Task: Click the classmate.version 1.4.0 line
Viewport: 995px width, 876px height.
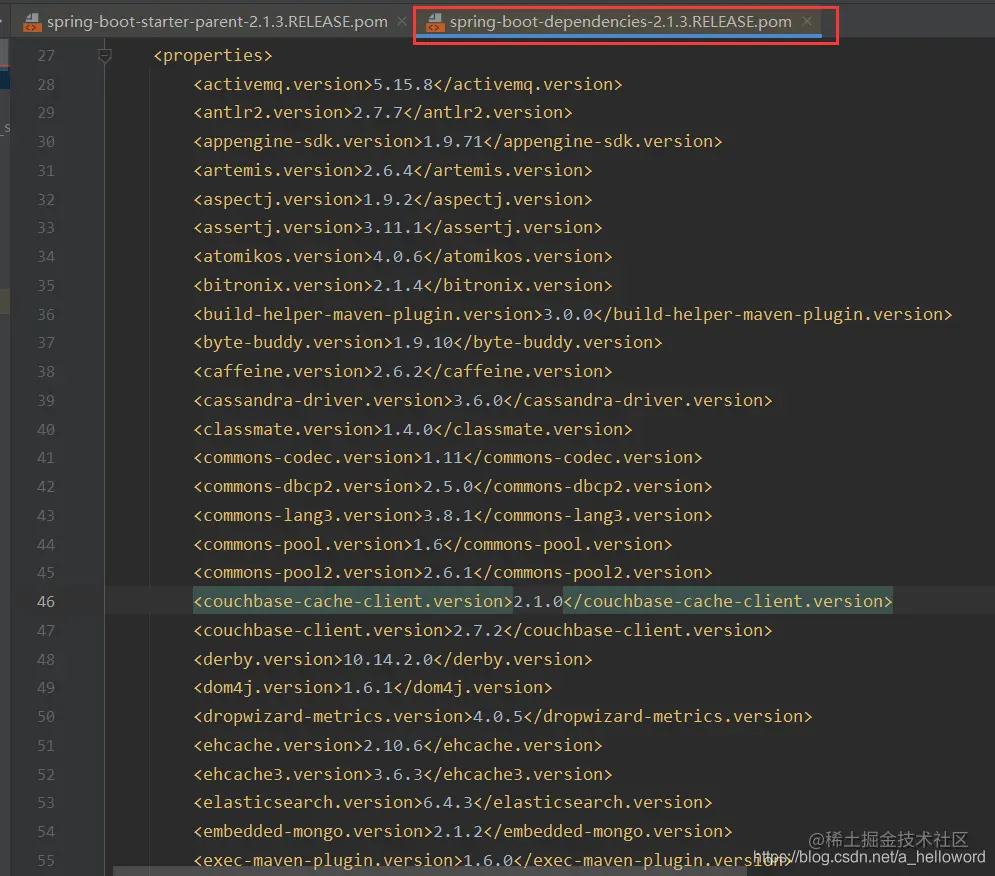Action: tap(412, 429)
